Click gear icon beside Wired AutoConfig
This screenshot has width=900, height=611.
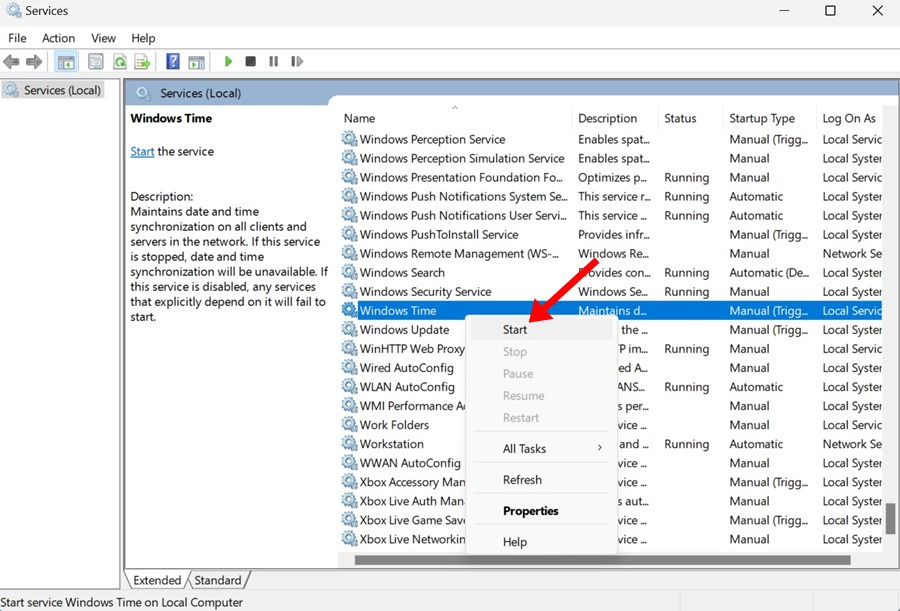pos(349,367)
